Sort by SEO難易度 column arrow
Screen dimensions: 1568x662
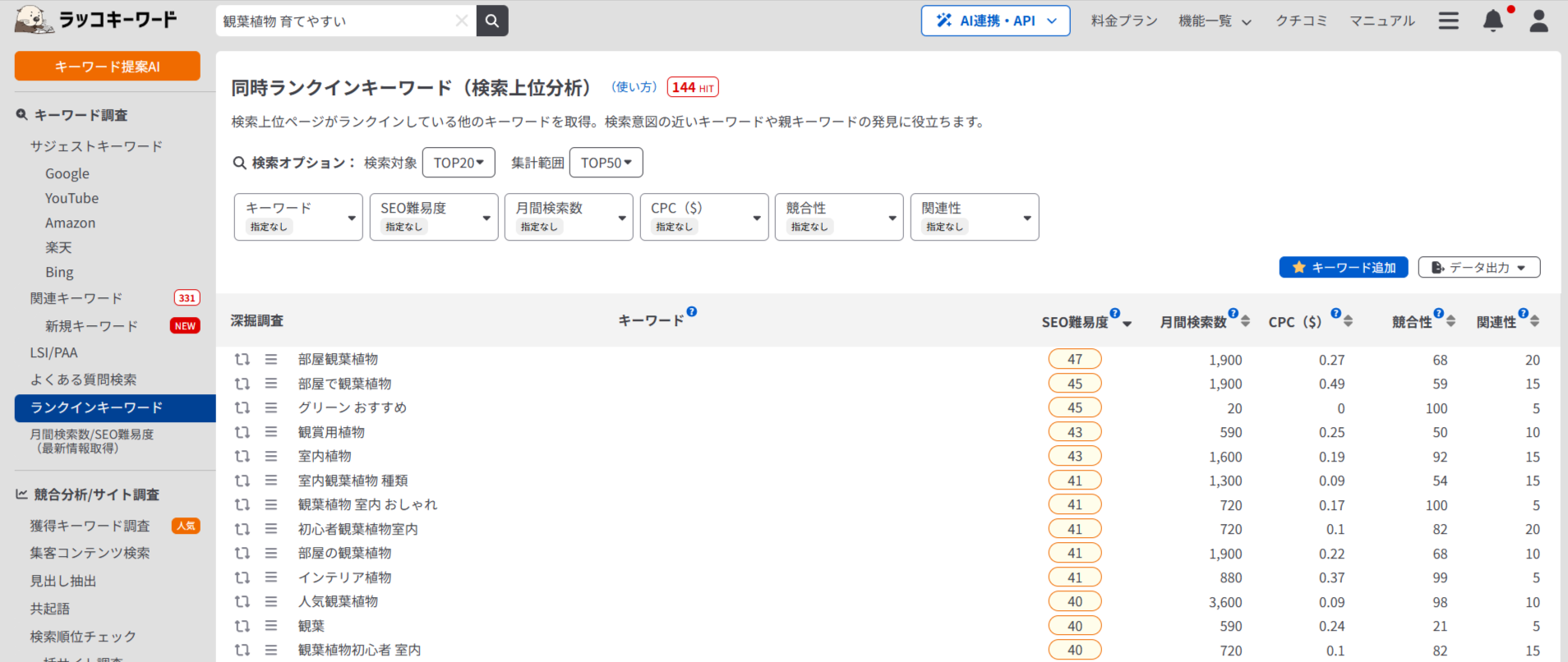[1127, 323]
